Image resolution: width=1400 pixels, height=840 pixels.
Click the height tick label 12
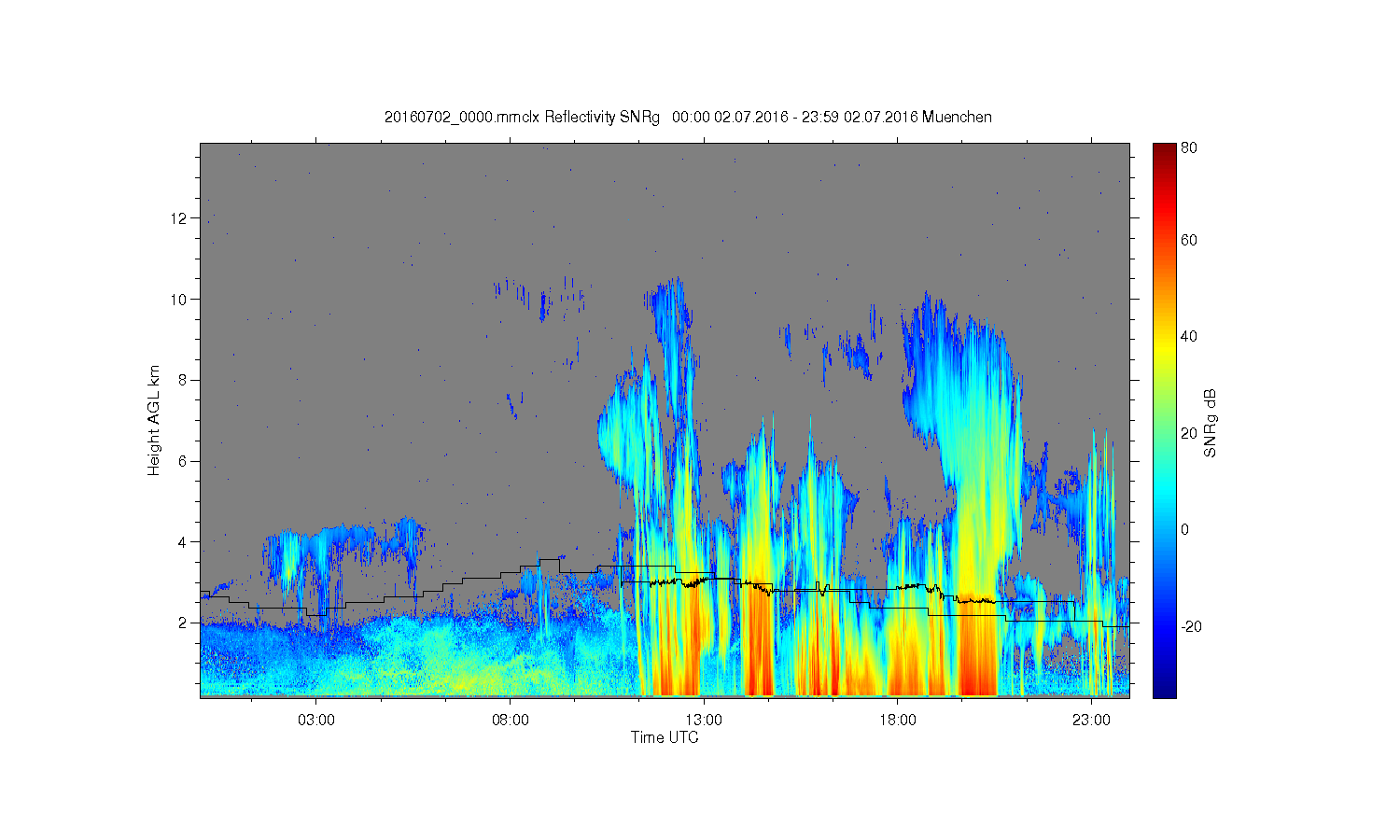coord(180,218)
